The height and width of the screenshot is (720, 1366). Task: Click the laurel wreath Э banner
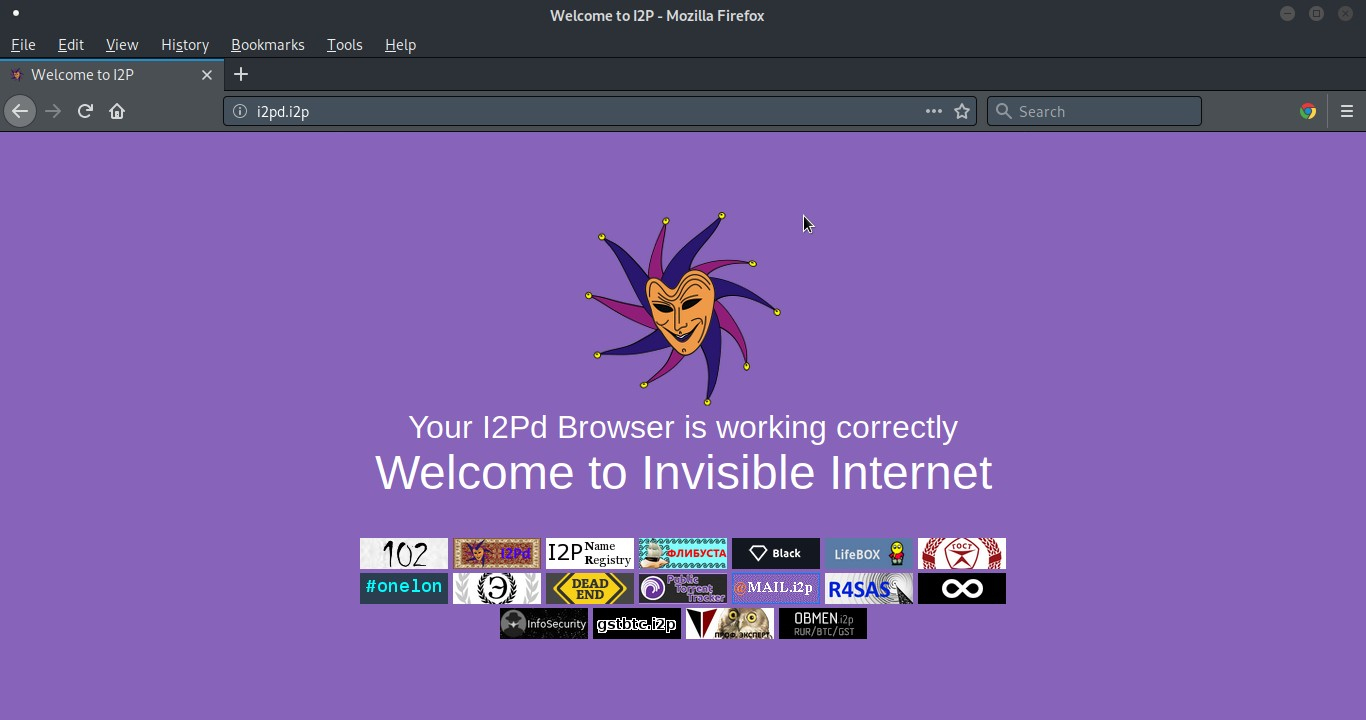497,588
